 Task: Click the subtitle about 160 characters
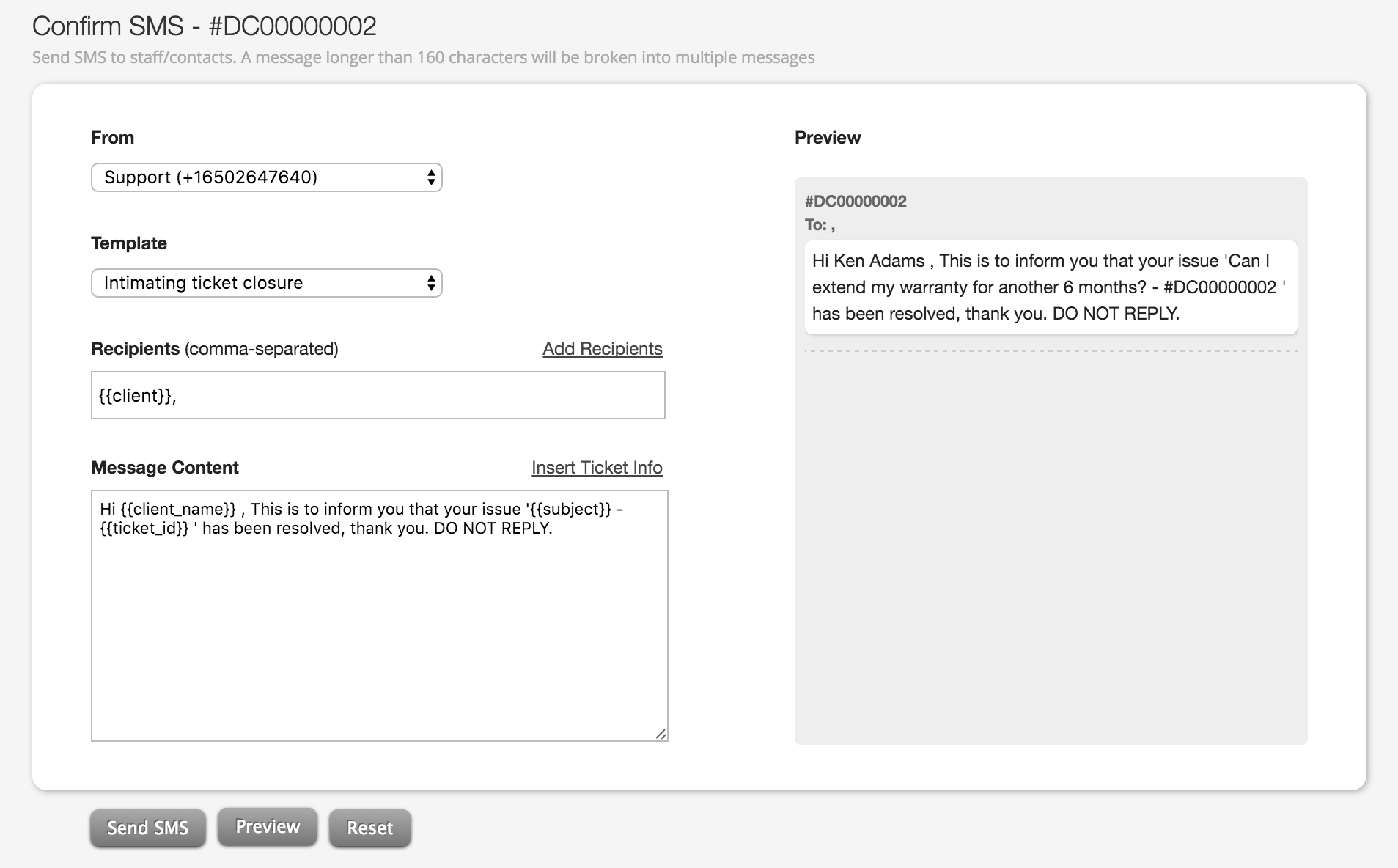point(424,57)
